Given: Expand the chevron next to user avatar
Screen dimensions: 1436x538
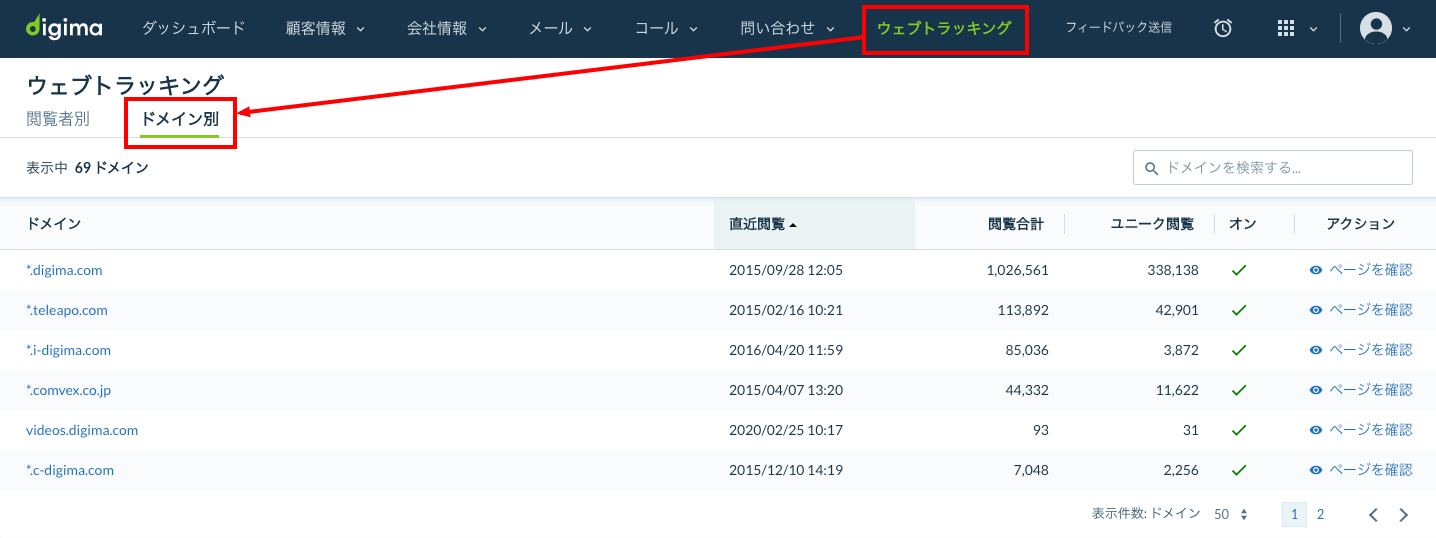Looking at the screenshot, I should tap(1406, 29).
